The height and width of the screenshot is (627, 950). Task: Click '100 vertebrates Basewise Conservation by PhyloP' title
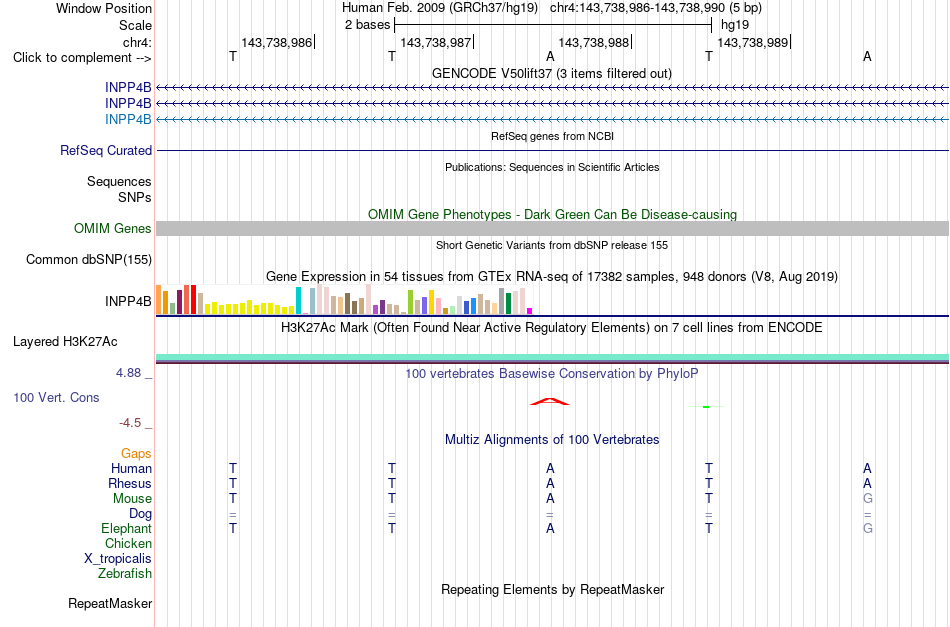click(552, 374)
